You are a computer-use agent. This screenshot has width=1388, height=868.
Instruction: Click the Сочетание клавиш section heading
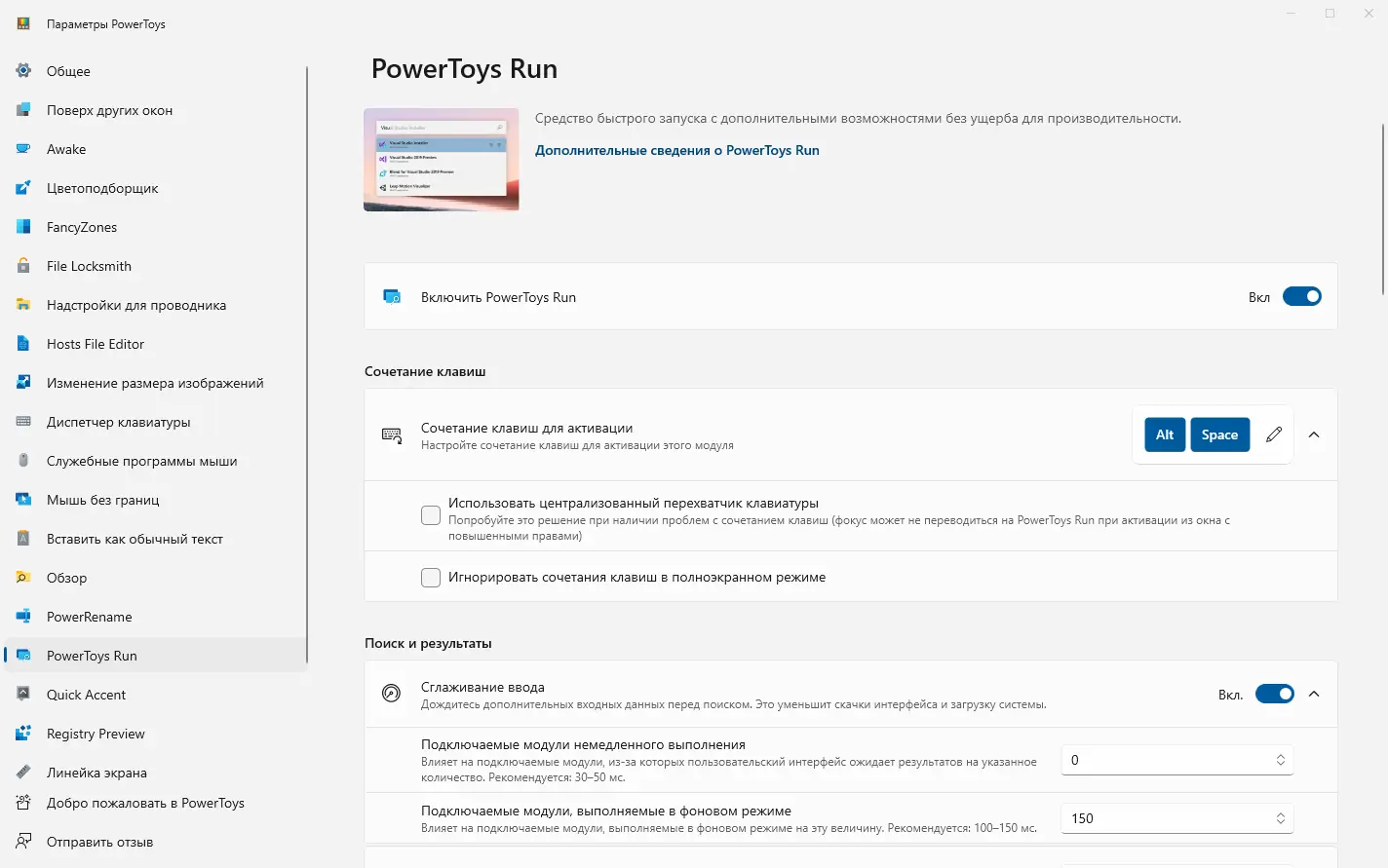425,371
